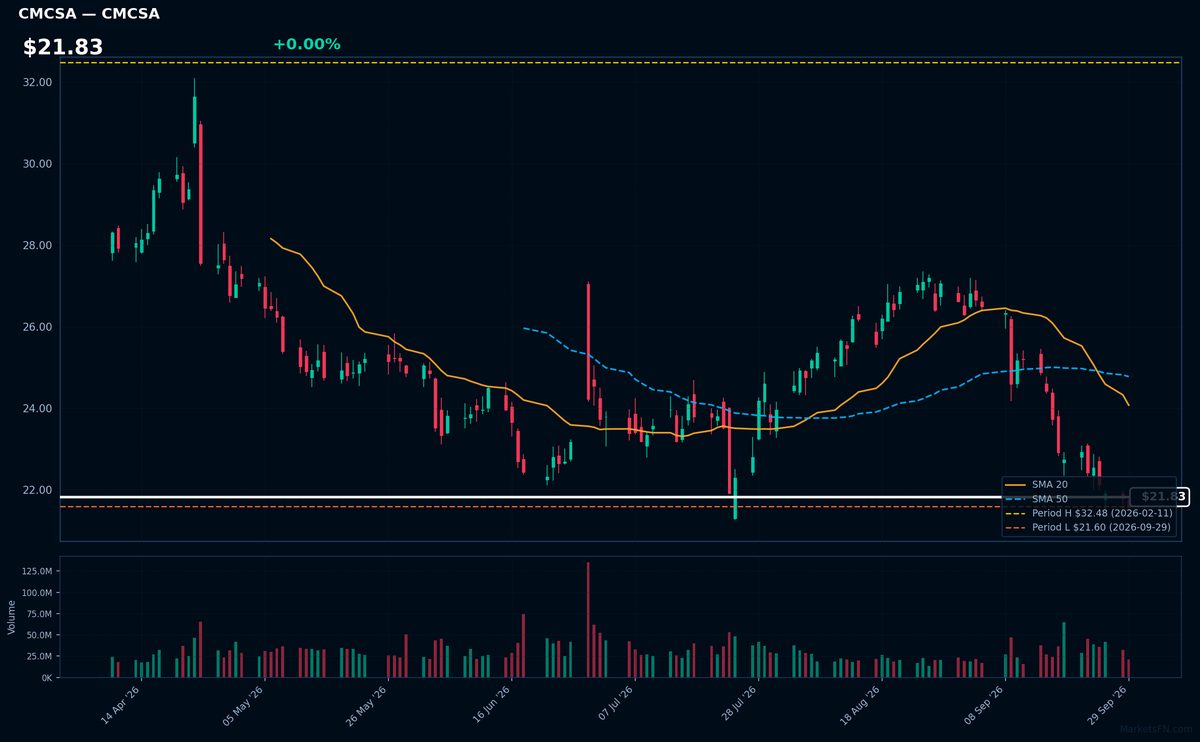Click the 24.00 price axis label
The width and height of the screenshot is (1200, 742).
(38, 409)
